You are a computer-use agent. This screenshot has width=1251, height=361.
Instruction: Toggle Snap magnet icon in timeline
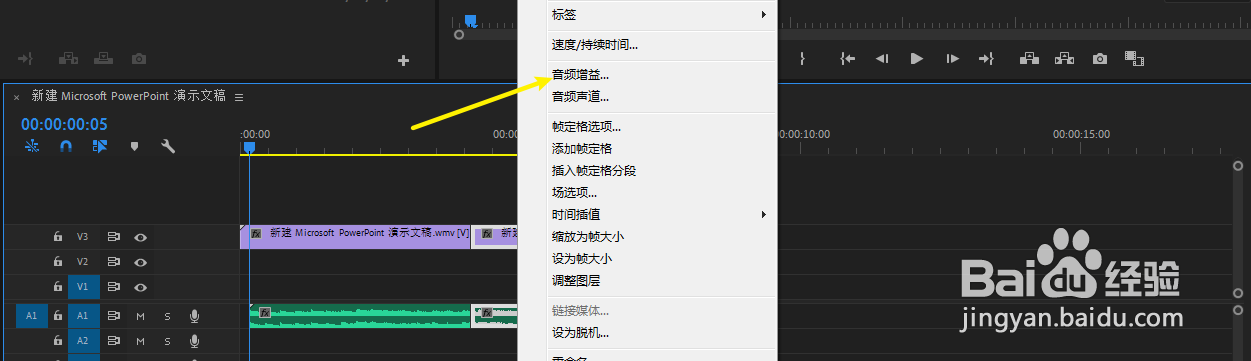pyautogui.click(x=66, y=146)
